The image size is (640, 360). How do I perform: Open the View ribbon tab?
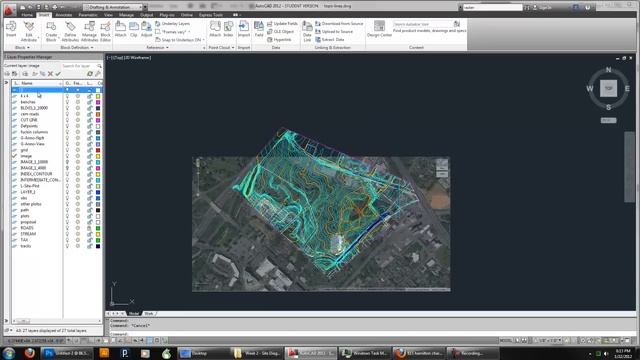[108, 15]
